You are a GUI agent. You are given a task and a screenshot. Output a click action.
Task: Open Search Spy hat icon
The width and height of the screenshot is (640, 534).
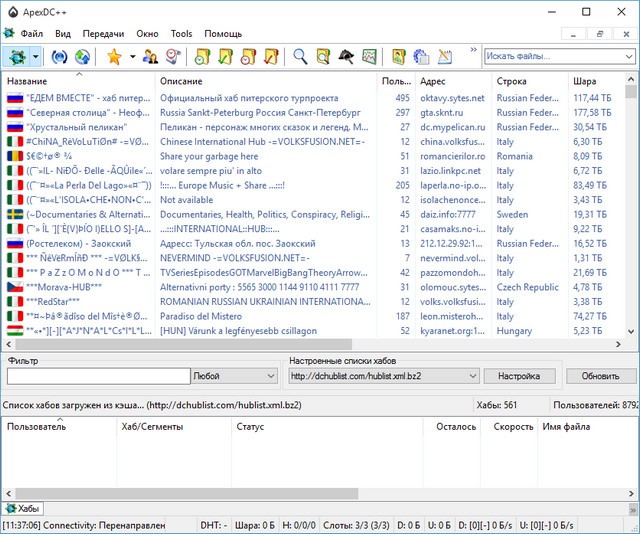coord(345,57)
